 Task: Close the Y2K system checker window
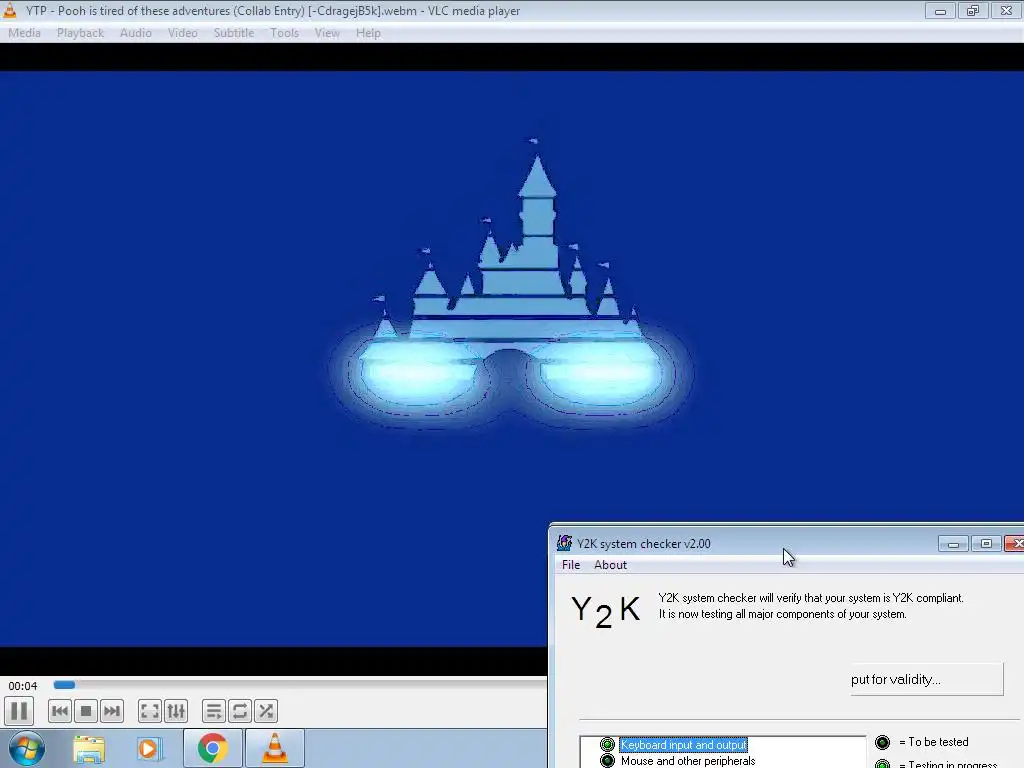(x=1014, y=543)
